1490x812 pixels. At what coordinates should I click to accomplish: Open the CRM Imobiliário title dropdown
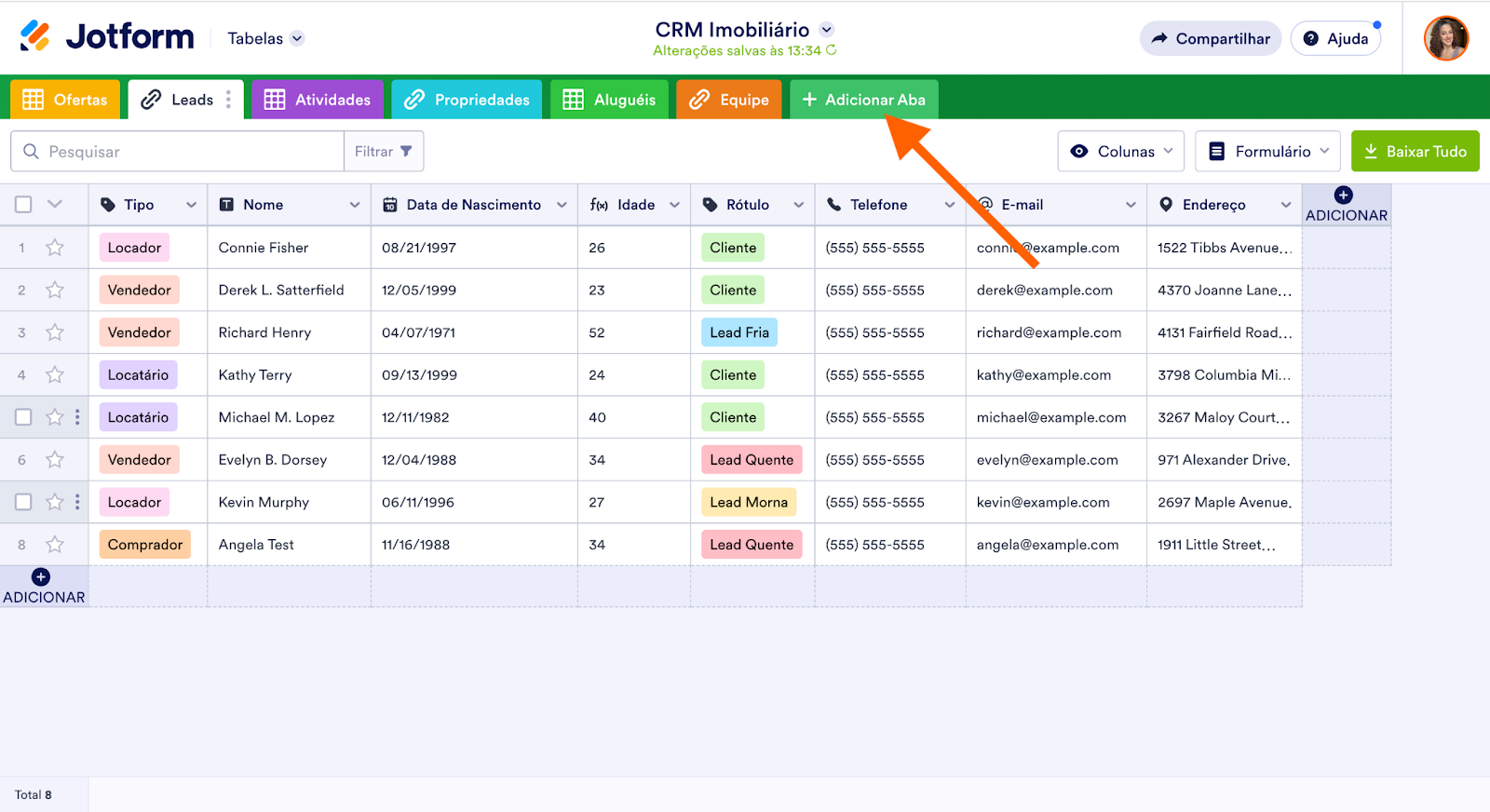pos(826,30)
